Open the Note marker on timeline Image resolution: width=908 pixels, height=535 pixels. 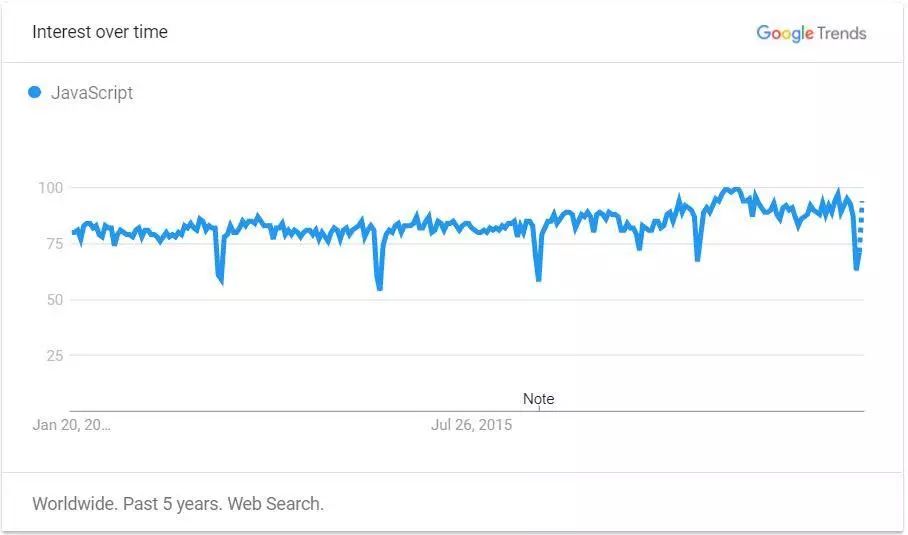539,399
